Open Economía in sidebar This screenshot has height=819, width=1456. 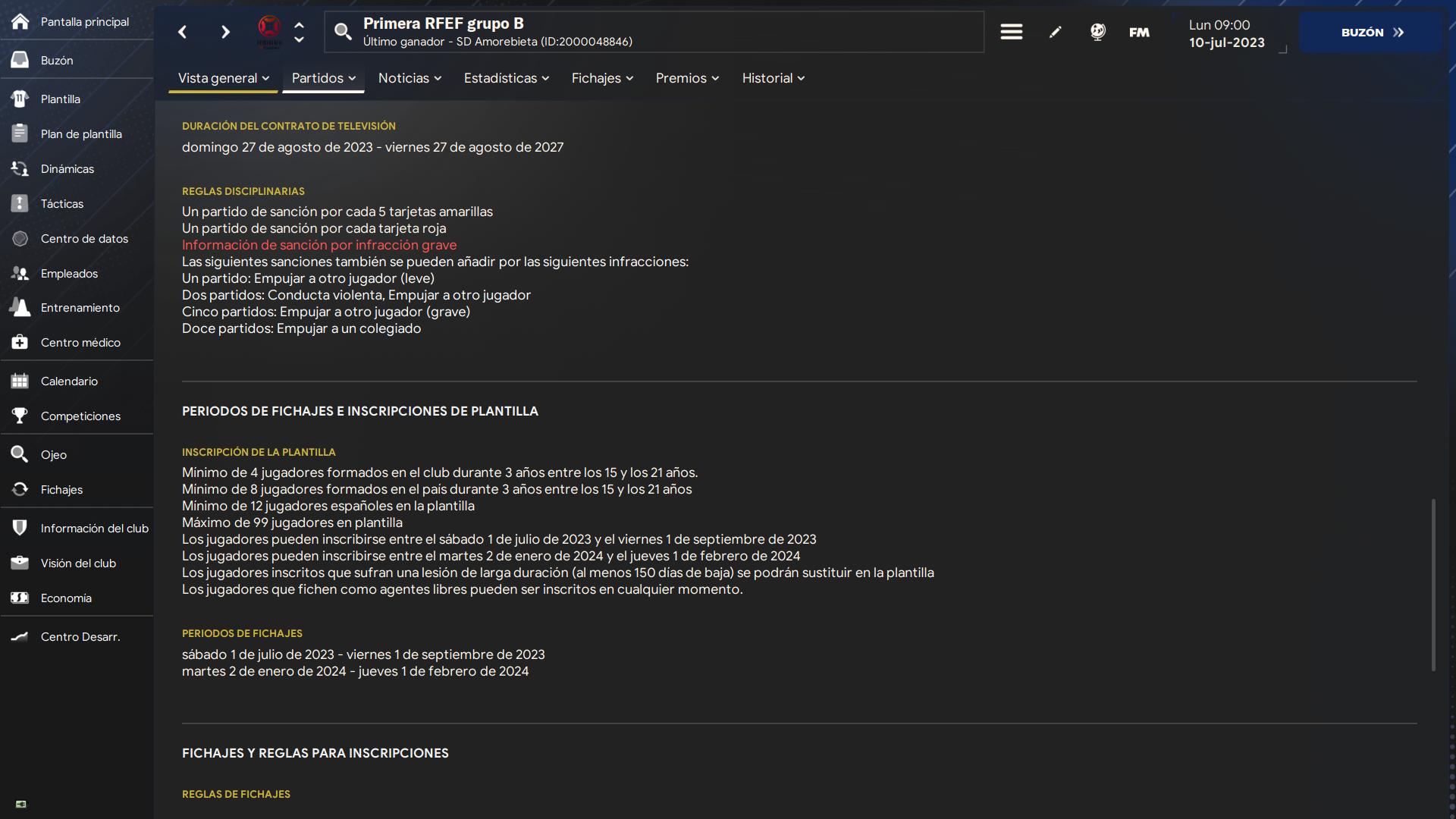pyautogui.click(x=66, y=598)
